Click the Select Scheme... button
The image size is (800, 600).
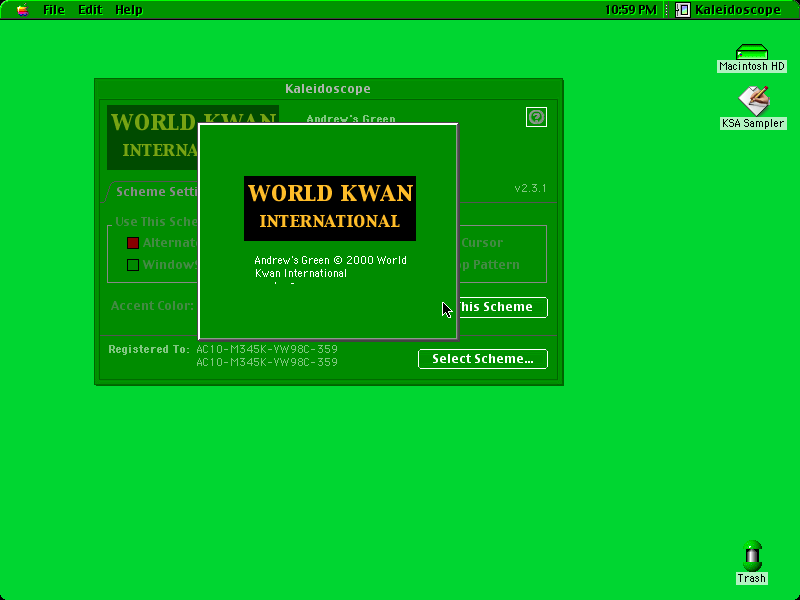click(483, 359)
